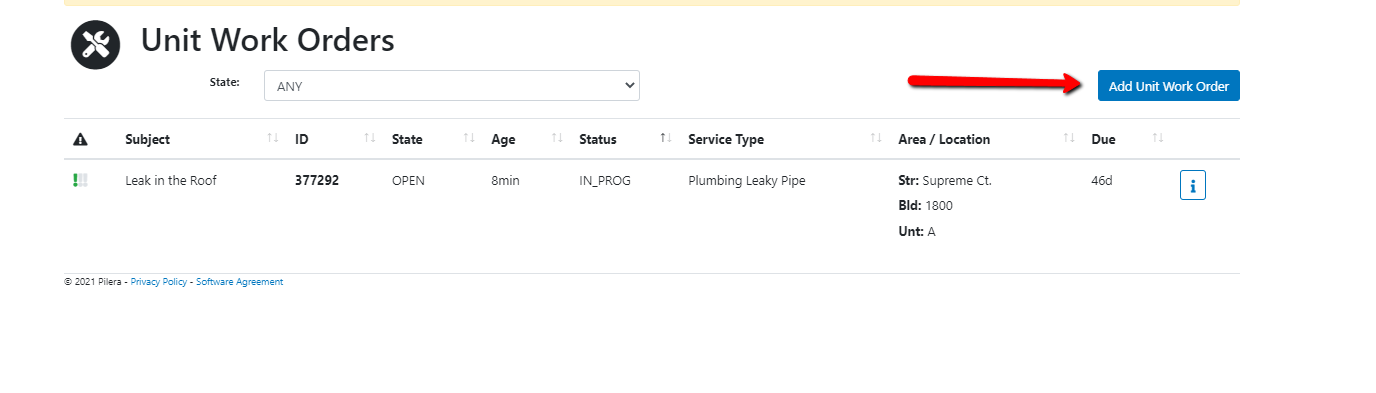Viewport: 1376px width, 393px height.
Task: Sort by Due column arrows
Action: click(1158, 139)
